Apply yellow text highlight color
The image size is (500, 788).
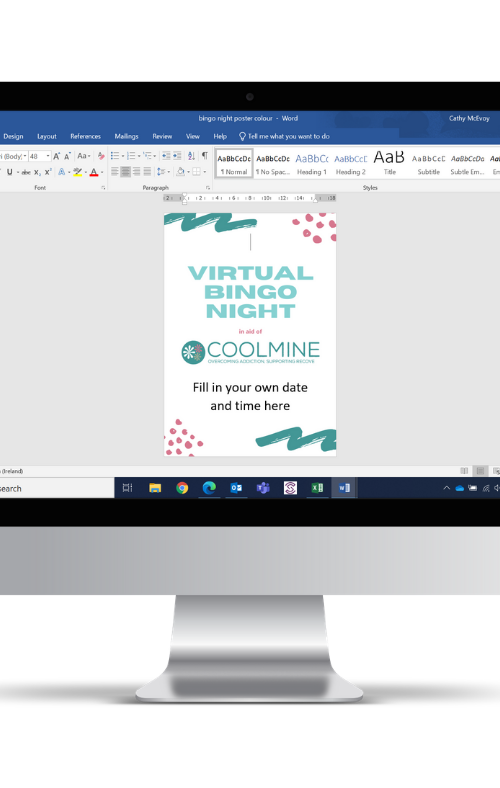pyautogui.click(x=77, y=172)
